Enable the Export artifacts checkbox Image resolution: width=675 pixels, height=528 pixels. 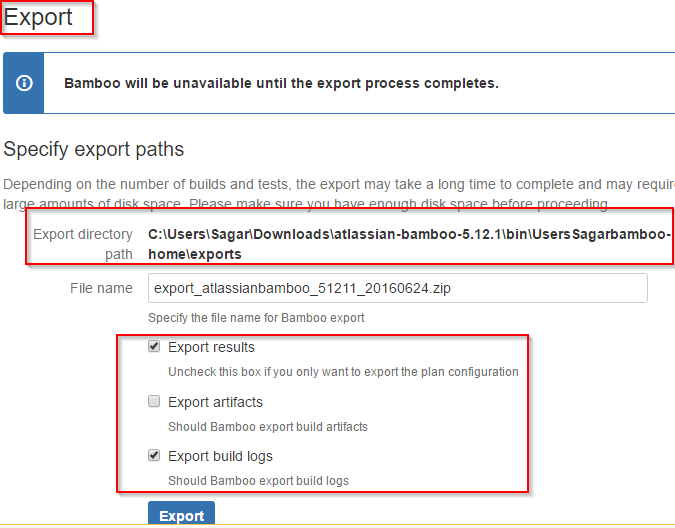tap(154, 401)
